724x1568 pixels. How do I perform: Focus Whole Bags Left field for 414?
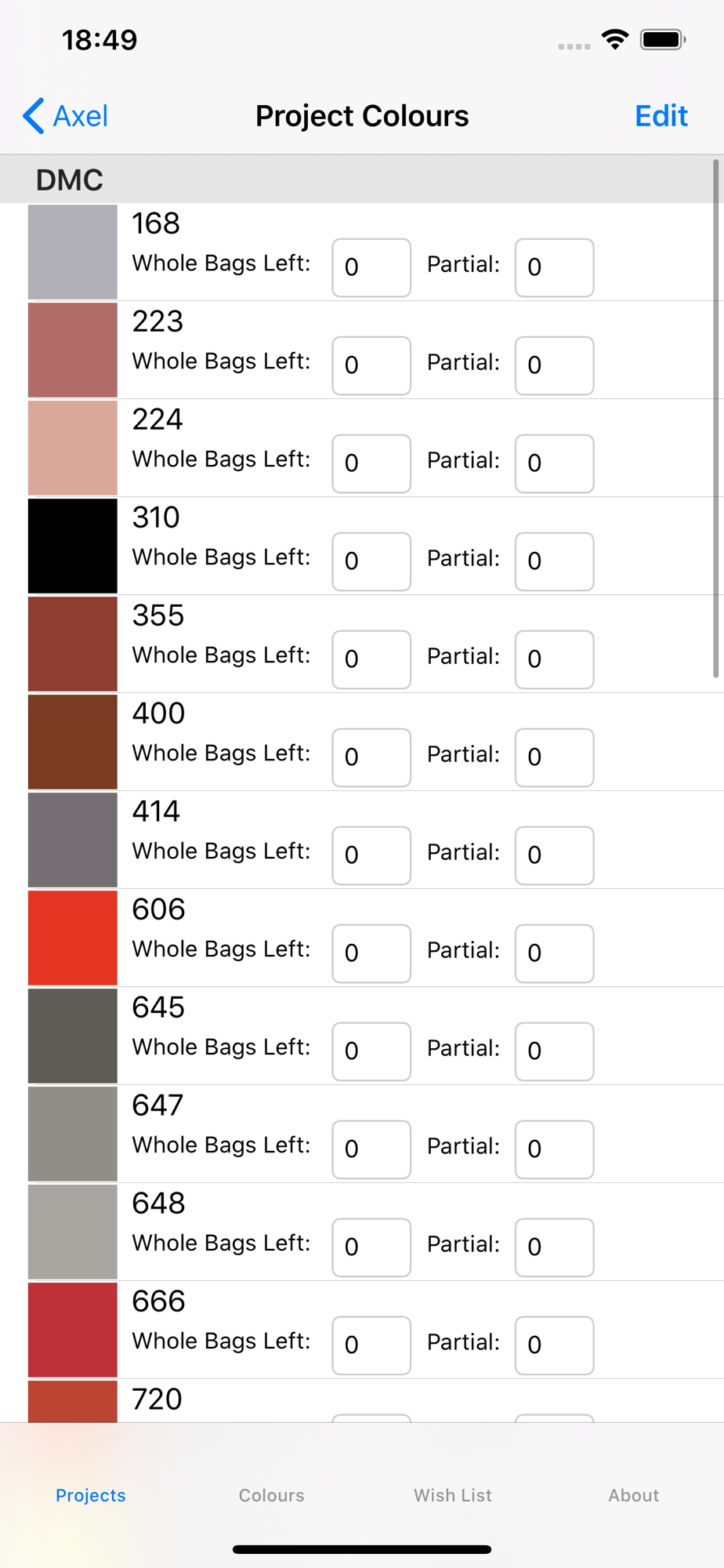(x=371, y=855)
